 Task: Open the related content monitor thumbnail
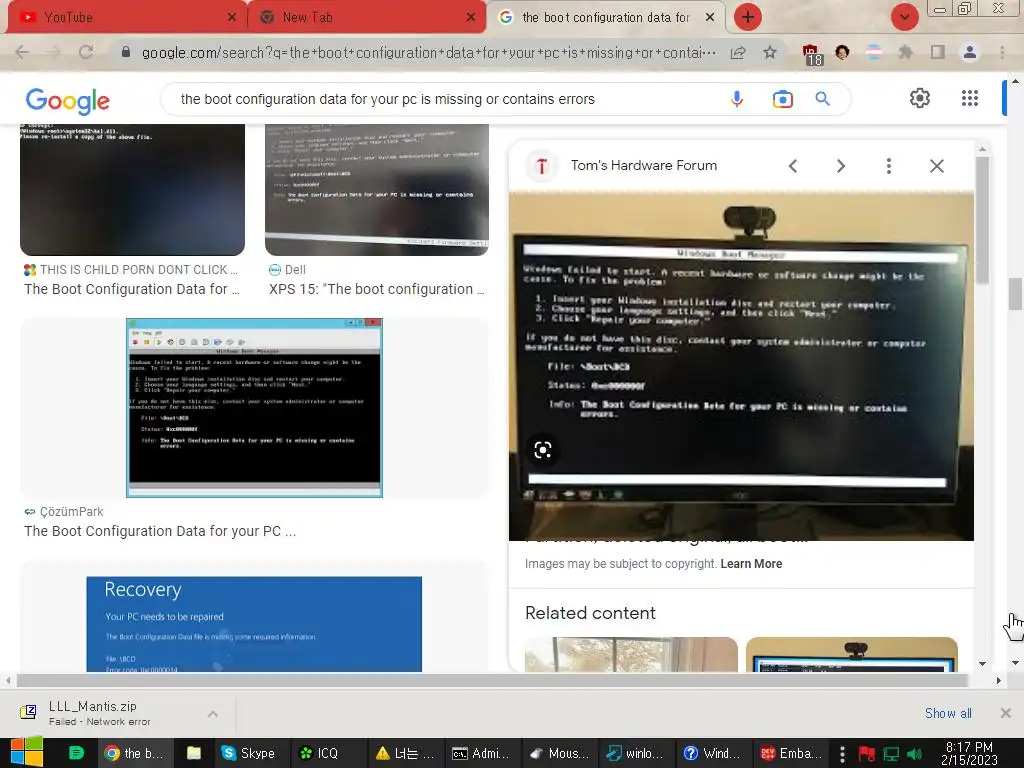[x=852, y=654]
